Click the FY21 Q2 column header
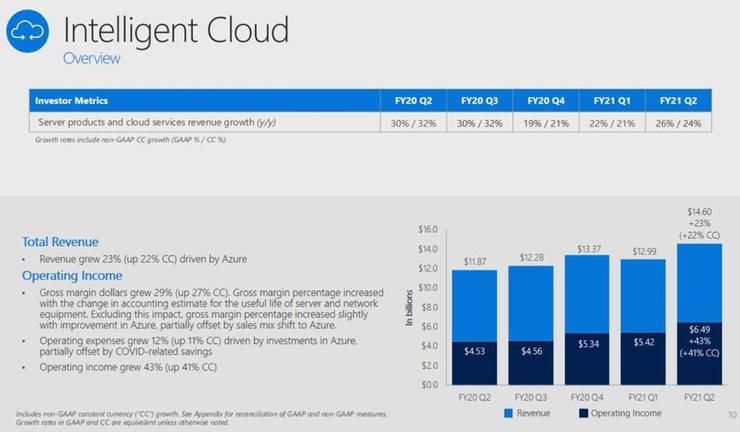The height and width of the screenshot is (432, 740). click(677, 101)
